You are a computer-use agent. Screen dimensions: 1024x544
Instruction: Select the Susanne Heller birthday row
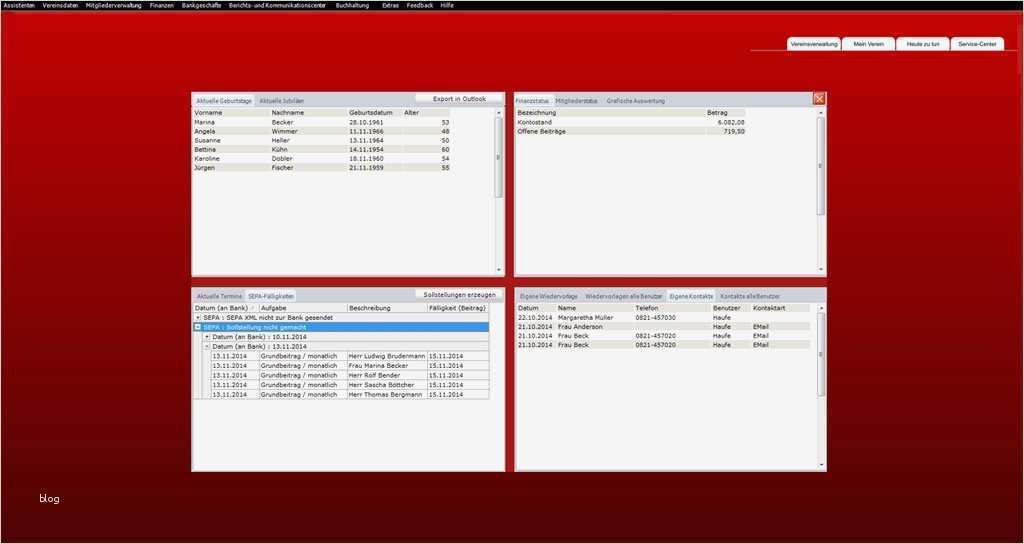pos(322,140)
